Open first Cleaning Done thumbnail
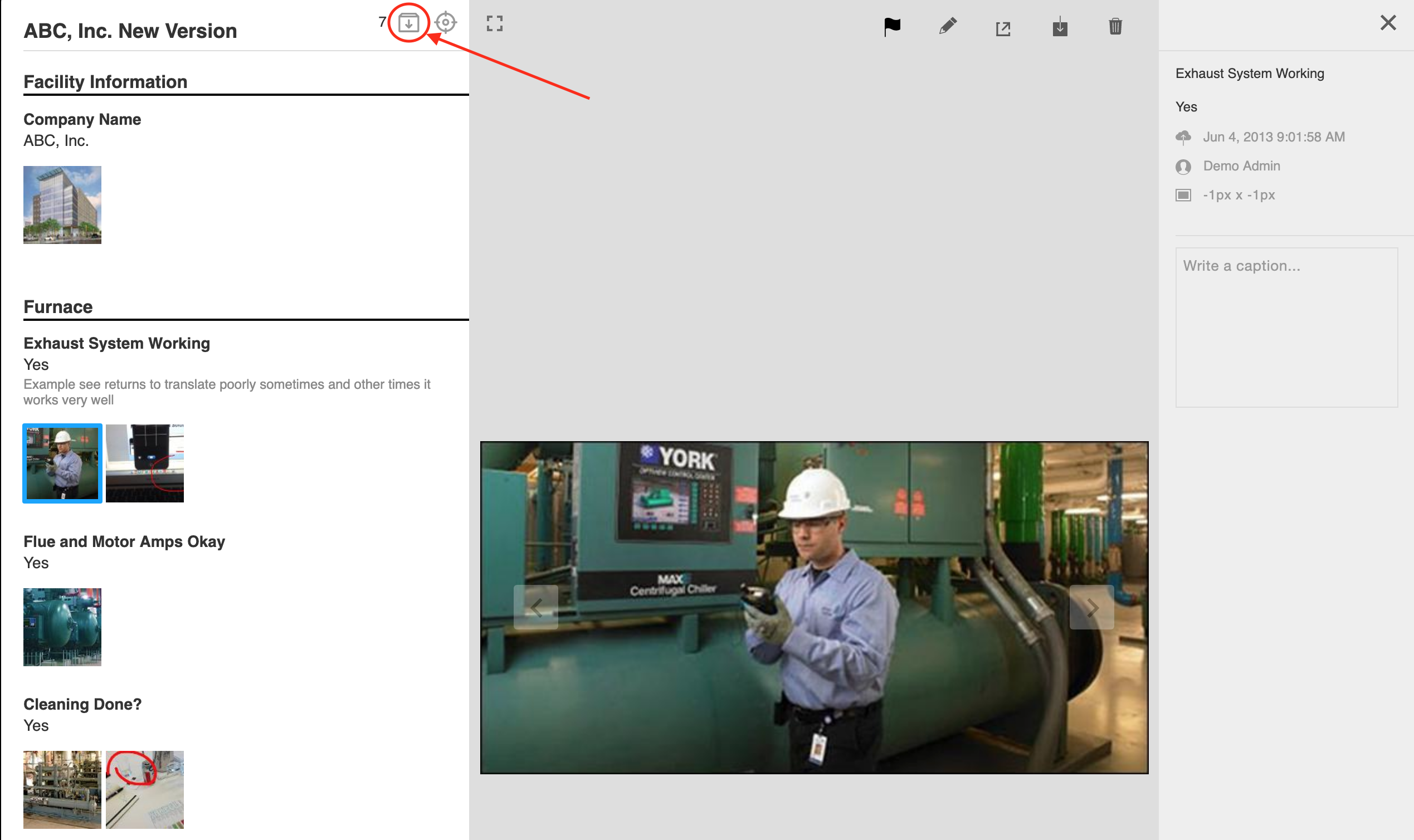1414x840 pixels. 62,790
